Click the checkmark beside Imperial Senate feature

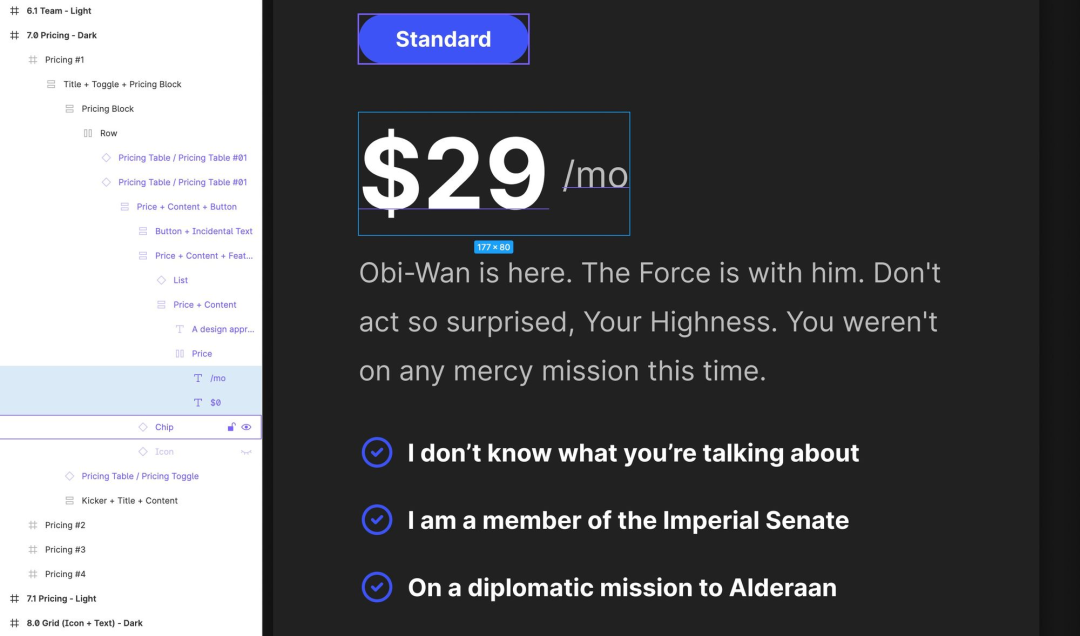[x=377, y=520]
